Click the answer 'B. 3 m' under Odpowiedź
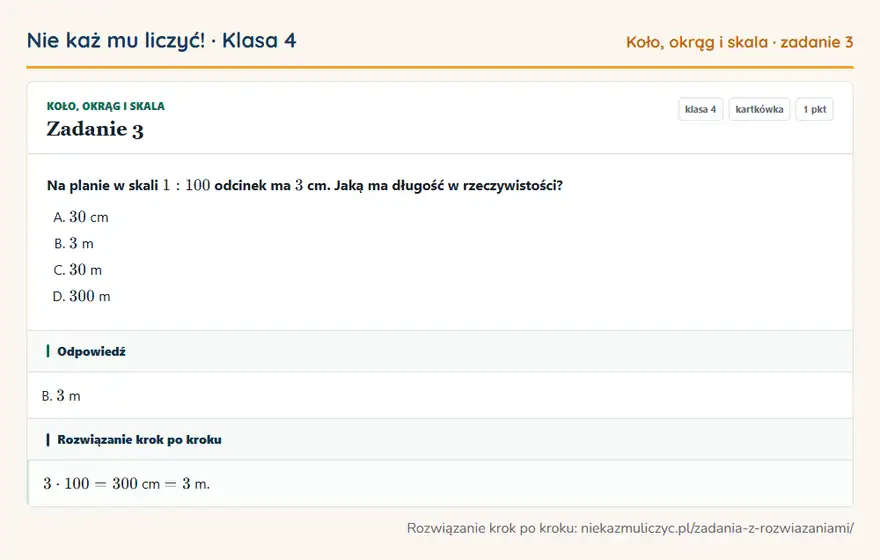 (61, 396)
